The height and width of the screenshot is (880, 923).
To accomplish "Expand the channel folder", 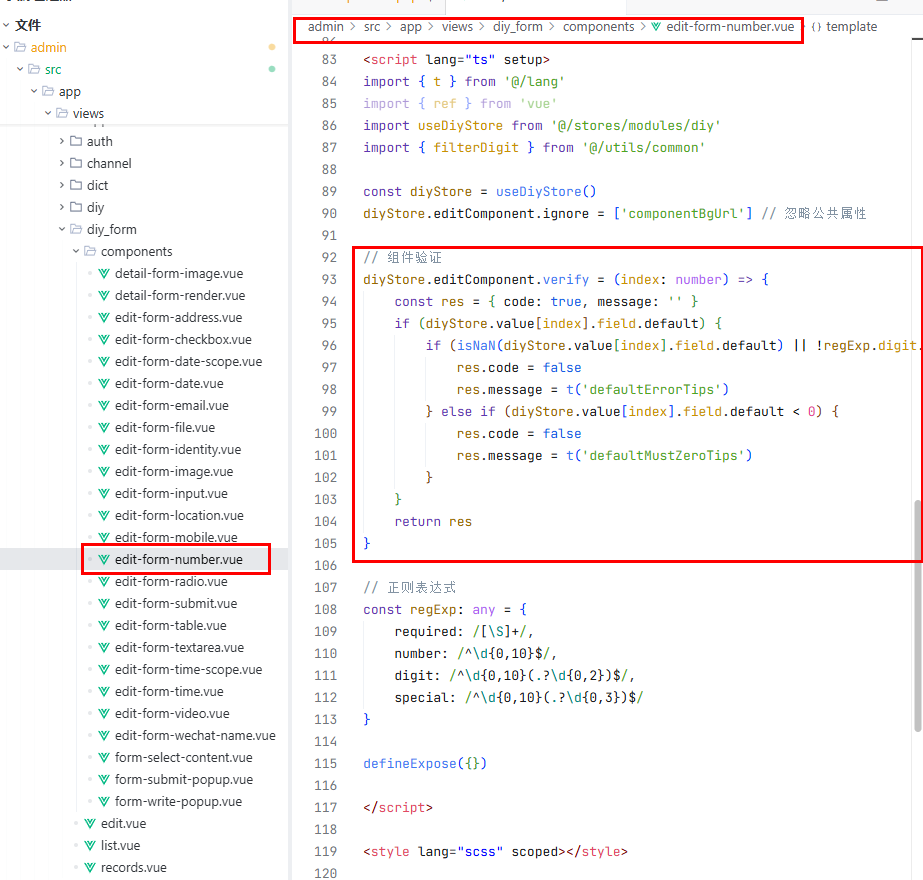I will (62, 164).
